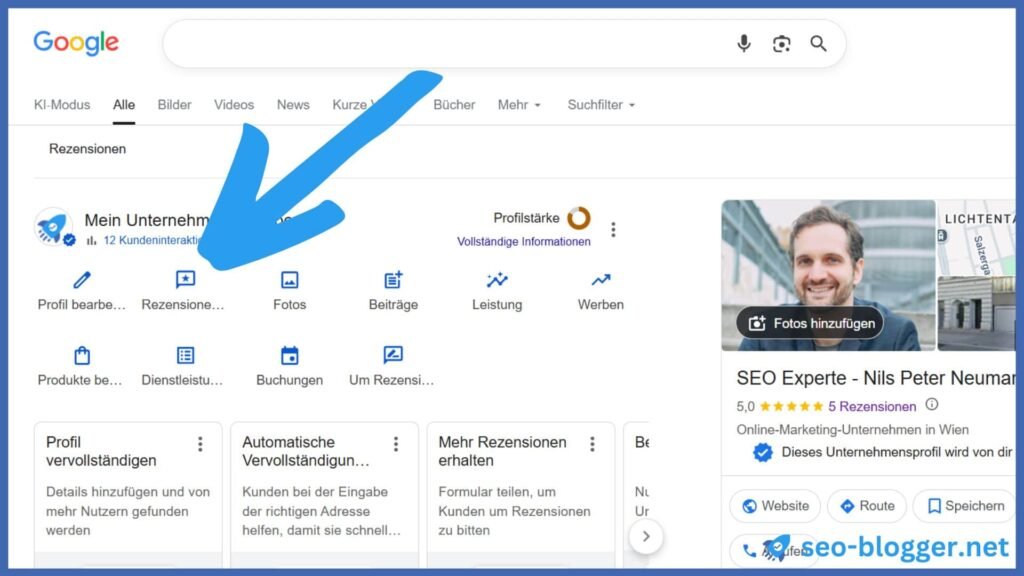Open options menu on Profil vervollständigen card
Viewport: 1024px width, 576px height.
pos(200,444)
